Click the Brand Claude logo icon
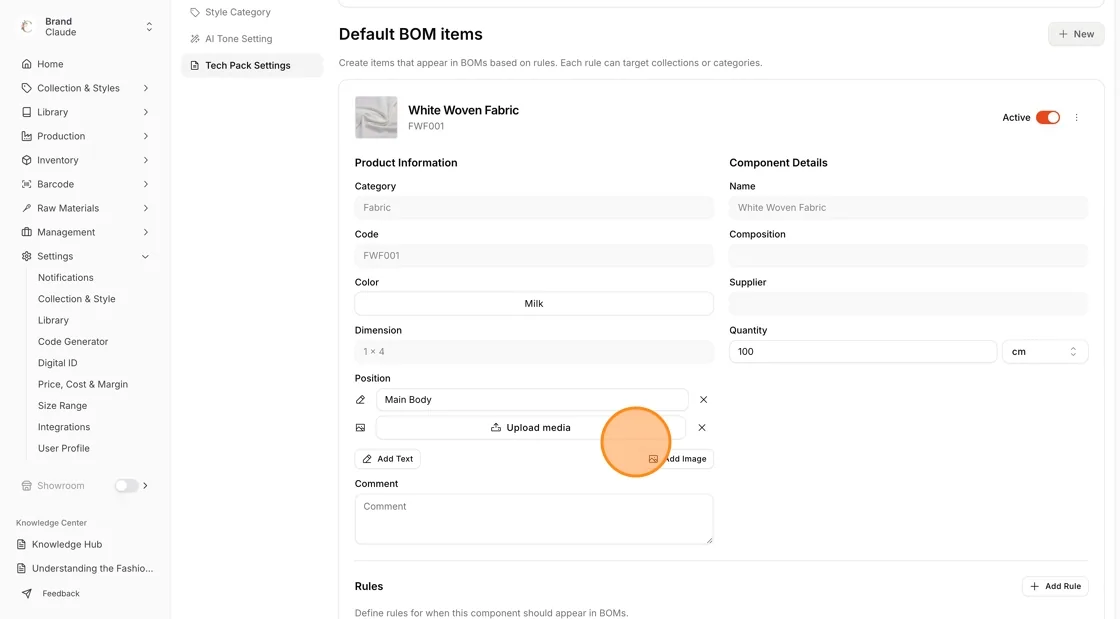The height and width of the screenshot is (619, 1120). [x=27, y=26]
